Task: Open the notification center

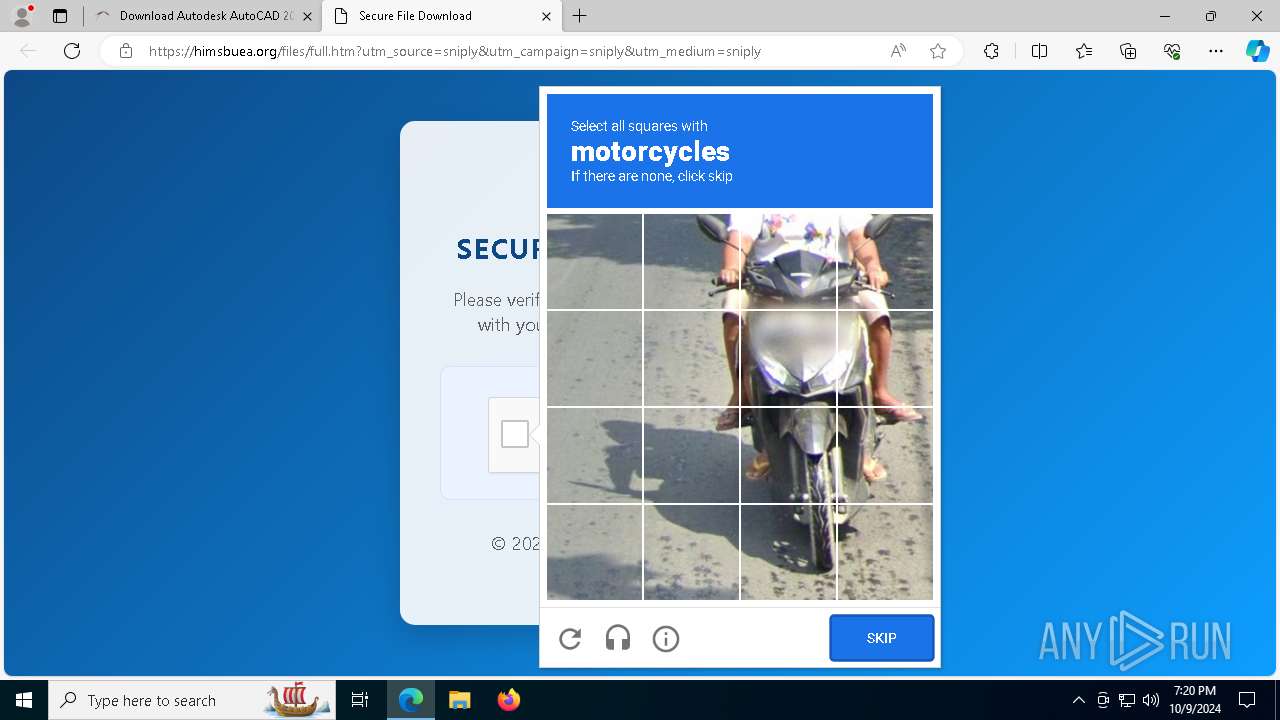Action: [1247, 700]
